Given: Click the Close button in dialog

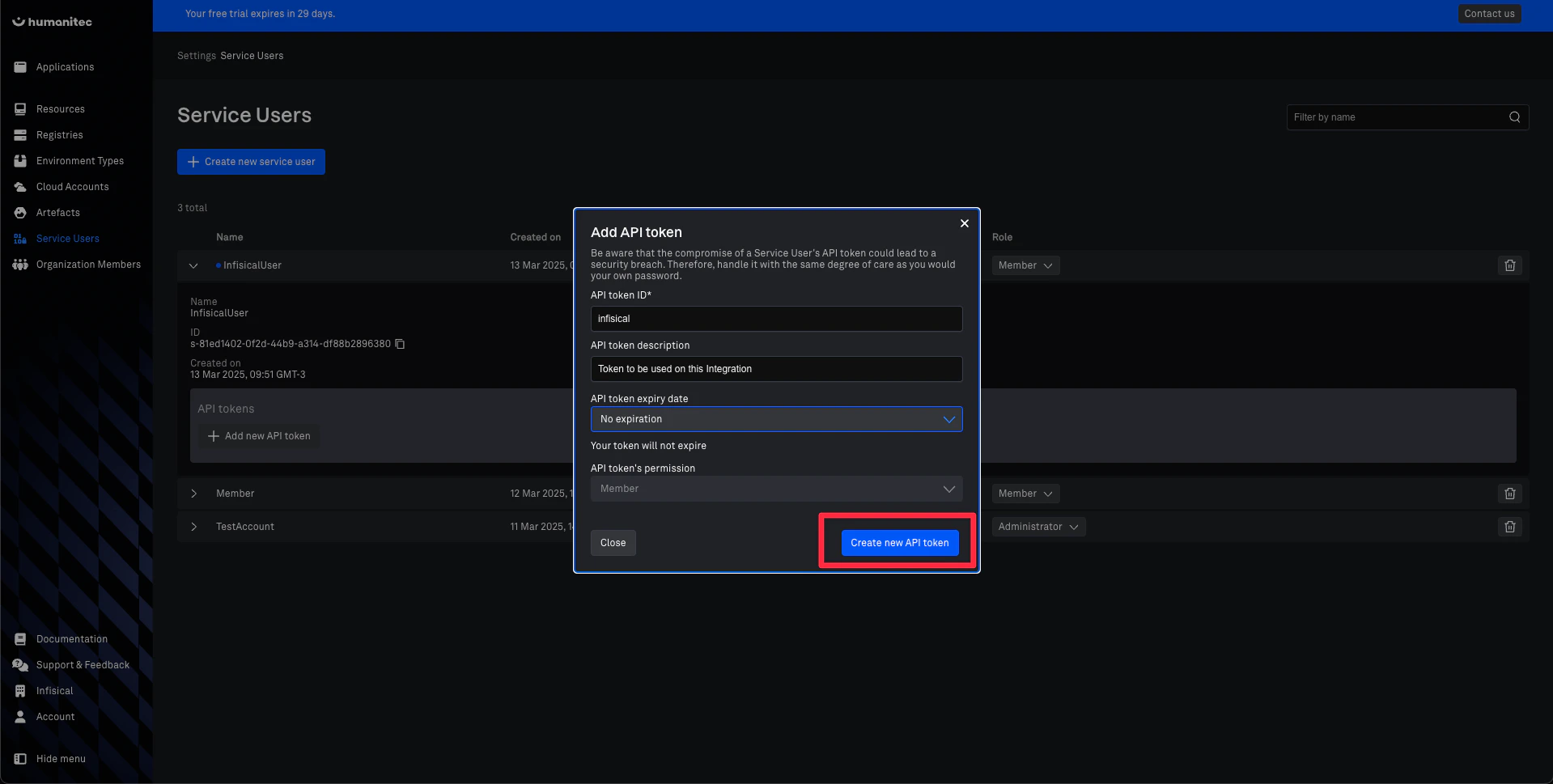Looking at the screenshot, I should [613, 543].
